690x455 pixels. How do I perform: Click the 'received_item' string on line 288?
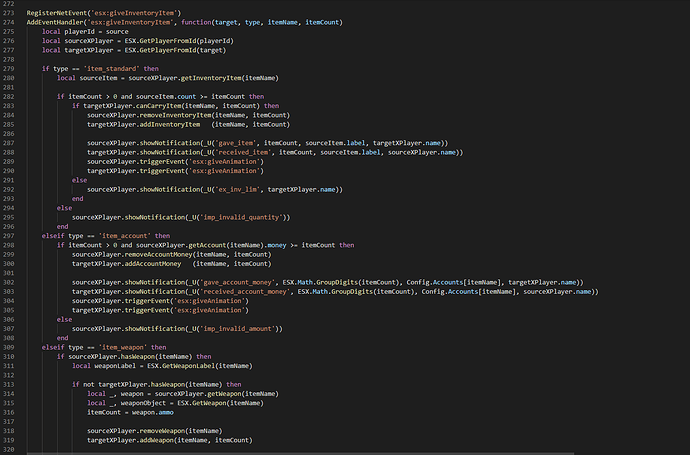pos(243,152)
